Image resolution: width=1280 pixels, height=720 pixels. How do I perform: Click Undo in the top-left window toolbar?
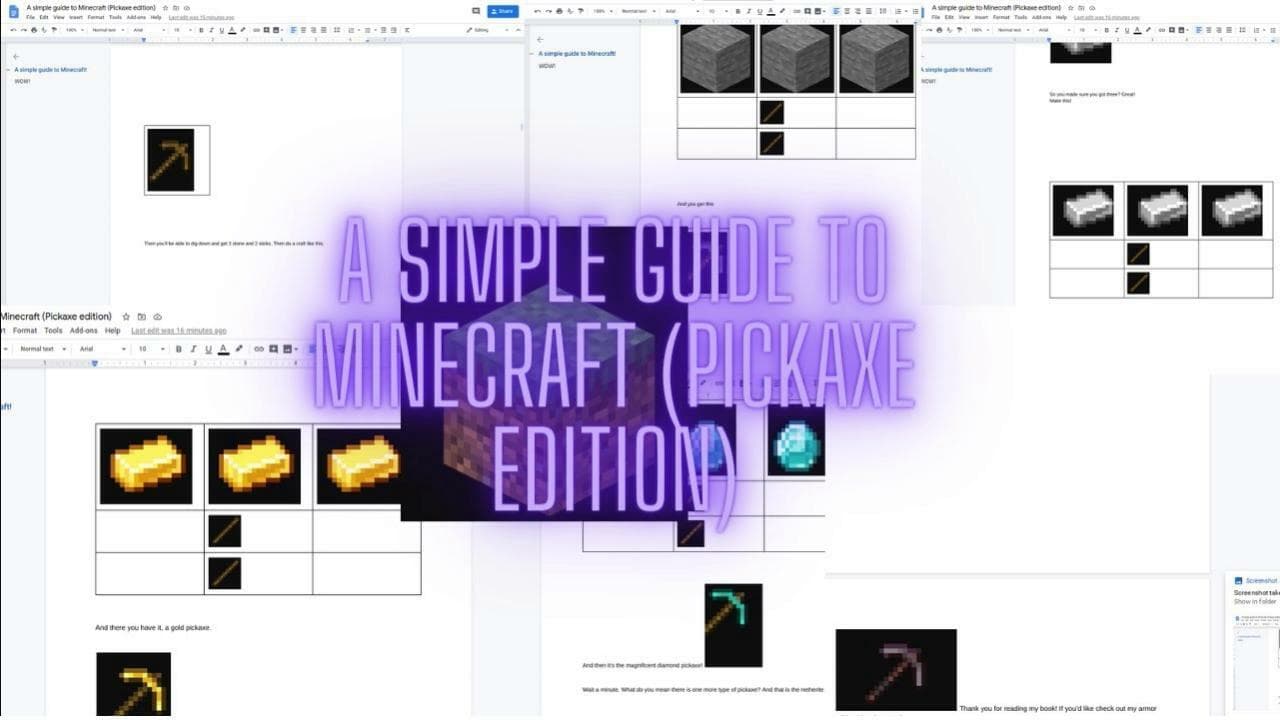coord(13,30)
